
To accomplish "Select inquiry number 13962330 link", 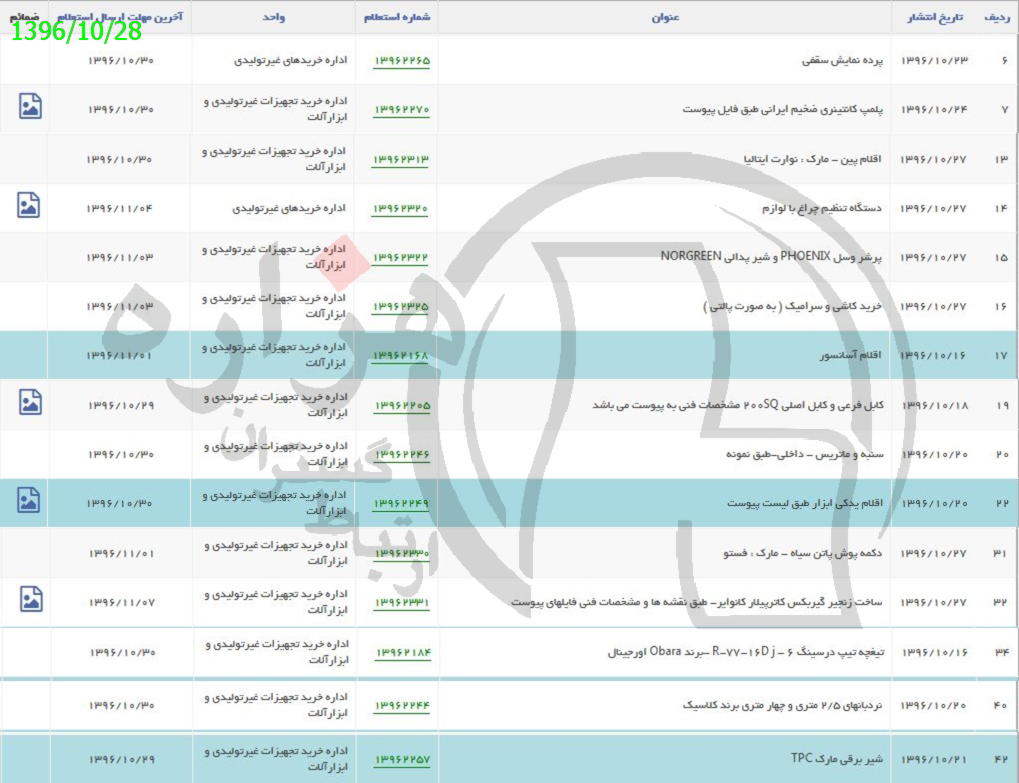I will click(401, 552).
